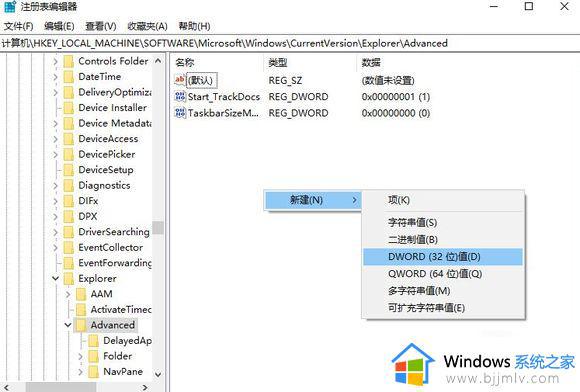Viewport: 580px width, 392px height.
Task: Click the tree pane scroll down arrow
Action: pyautogui.click(x=158, y=374)
